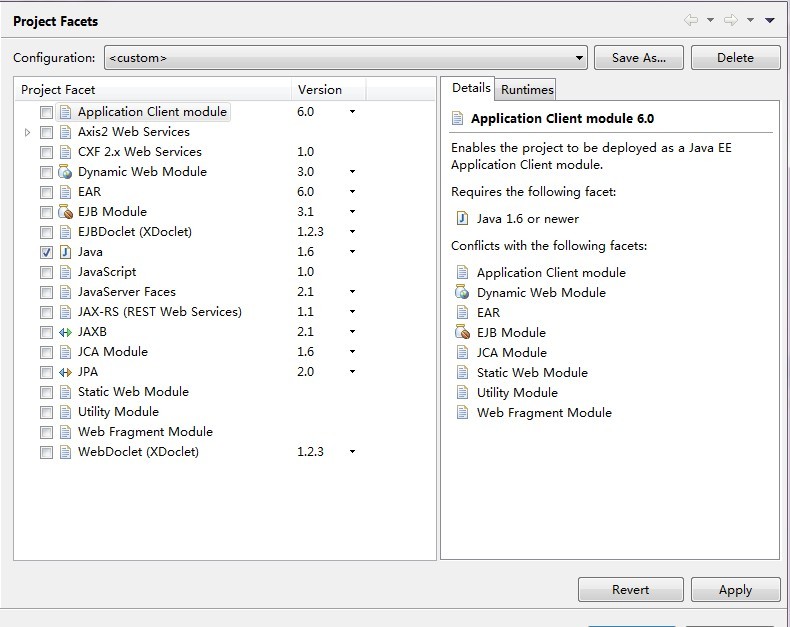This screenshot has height=627, width=790.
Task: Open the EAR version dropdown arrow
Action: (352, 192)
